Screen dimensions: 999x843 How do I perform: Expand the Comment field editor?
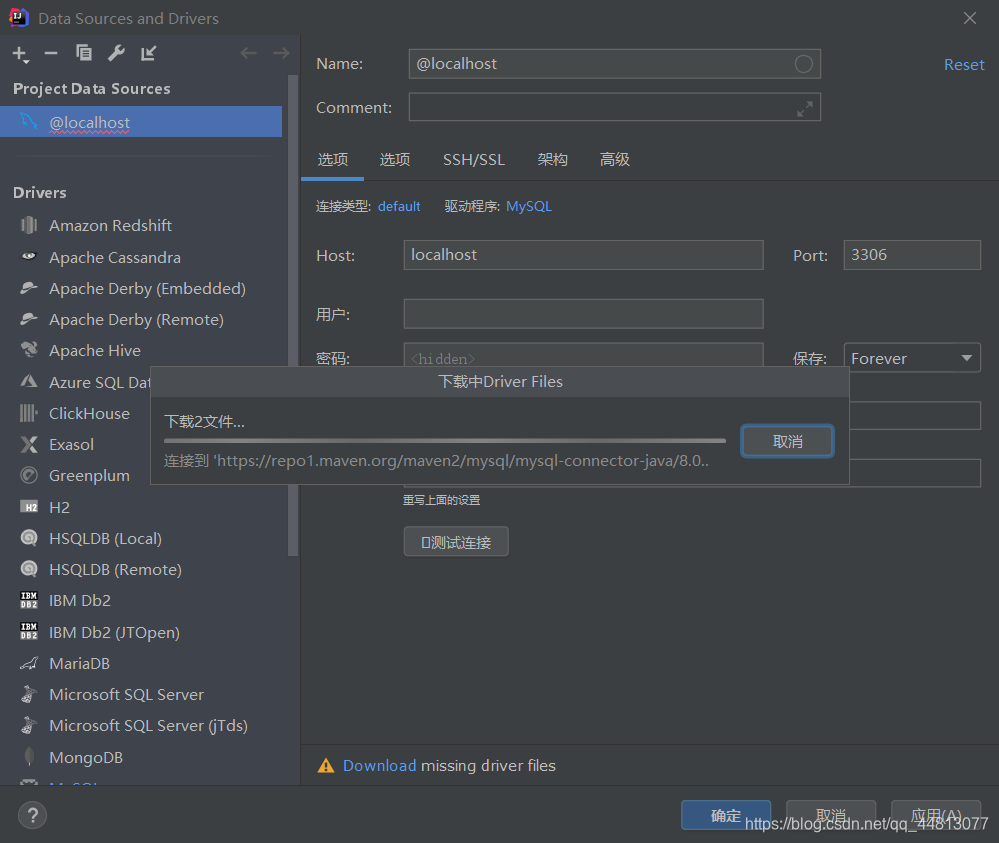[805, 109]
